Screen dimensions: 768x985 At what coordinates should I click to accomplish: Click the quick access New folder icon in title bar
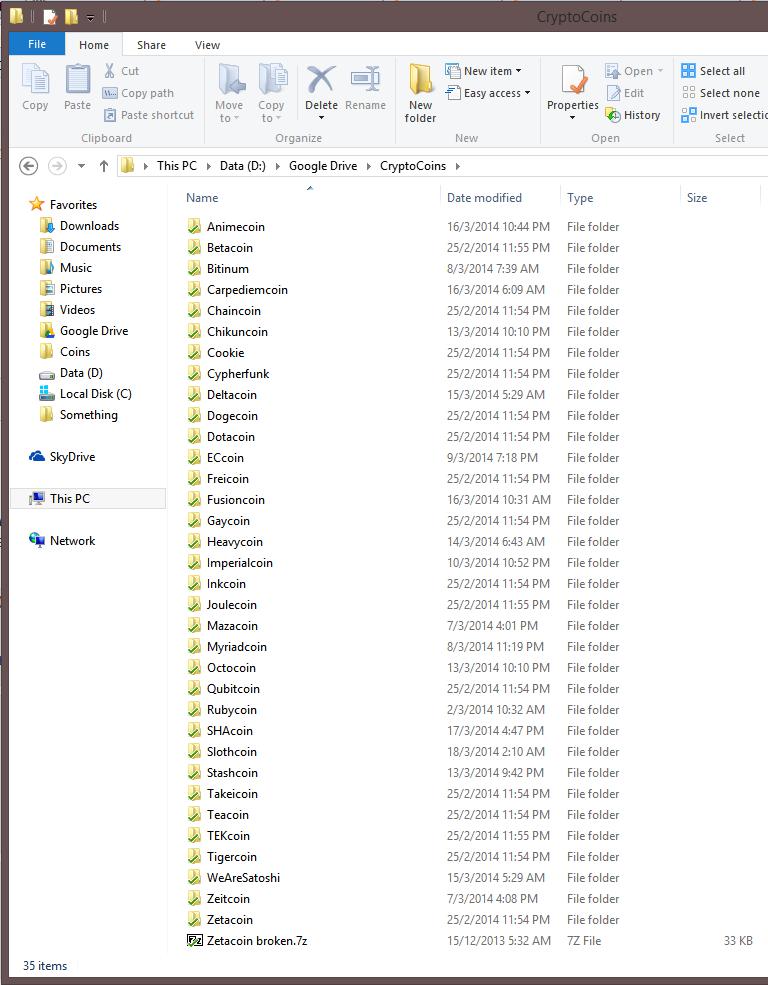72,17
